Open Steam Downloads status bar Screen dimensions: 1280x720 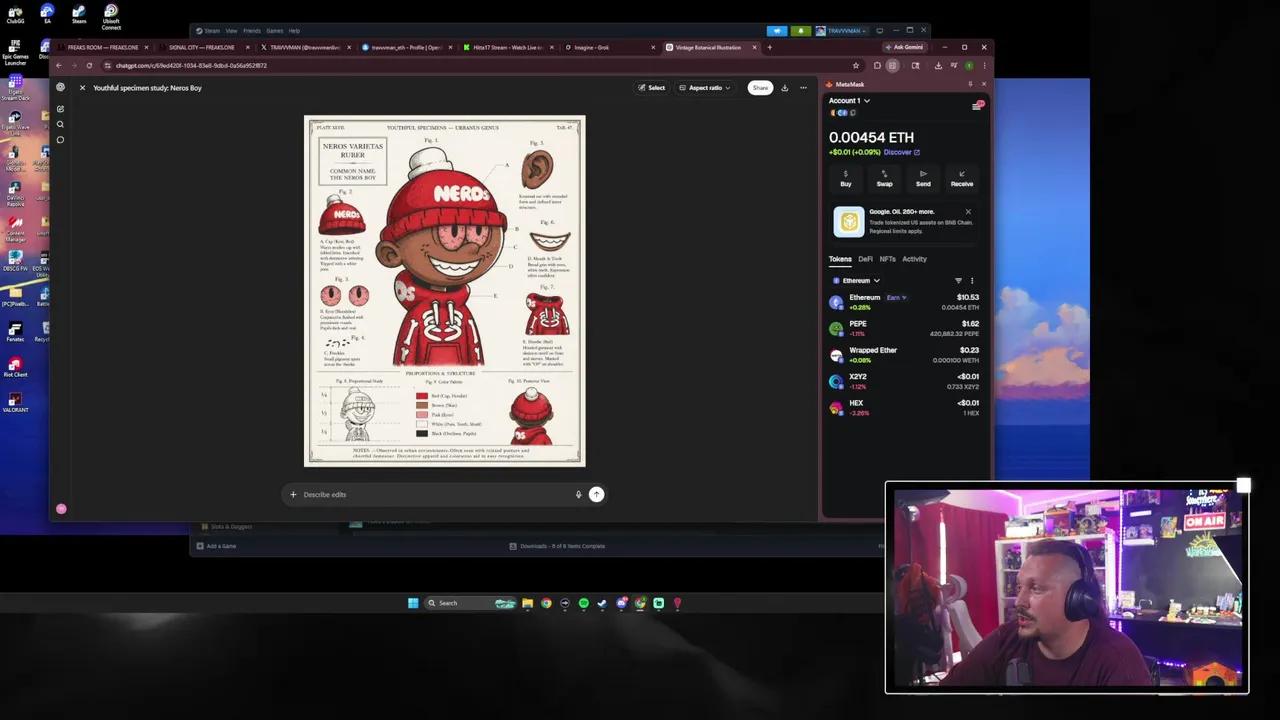(x=557, y=546)
